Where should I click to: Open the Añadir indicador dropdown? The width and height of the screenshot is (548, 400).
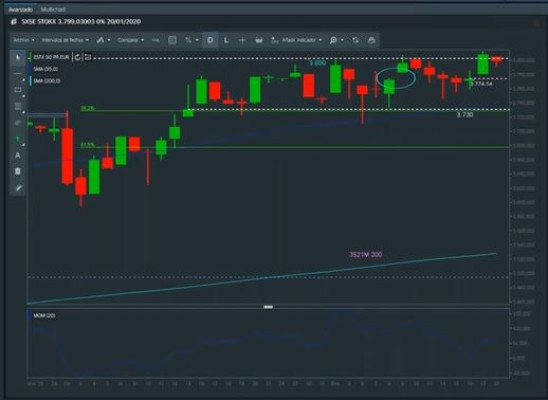point(302,40)
